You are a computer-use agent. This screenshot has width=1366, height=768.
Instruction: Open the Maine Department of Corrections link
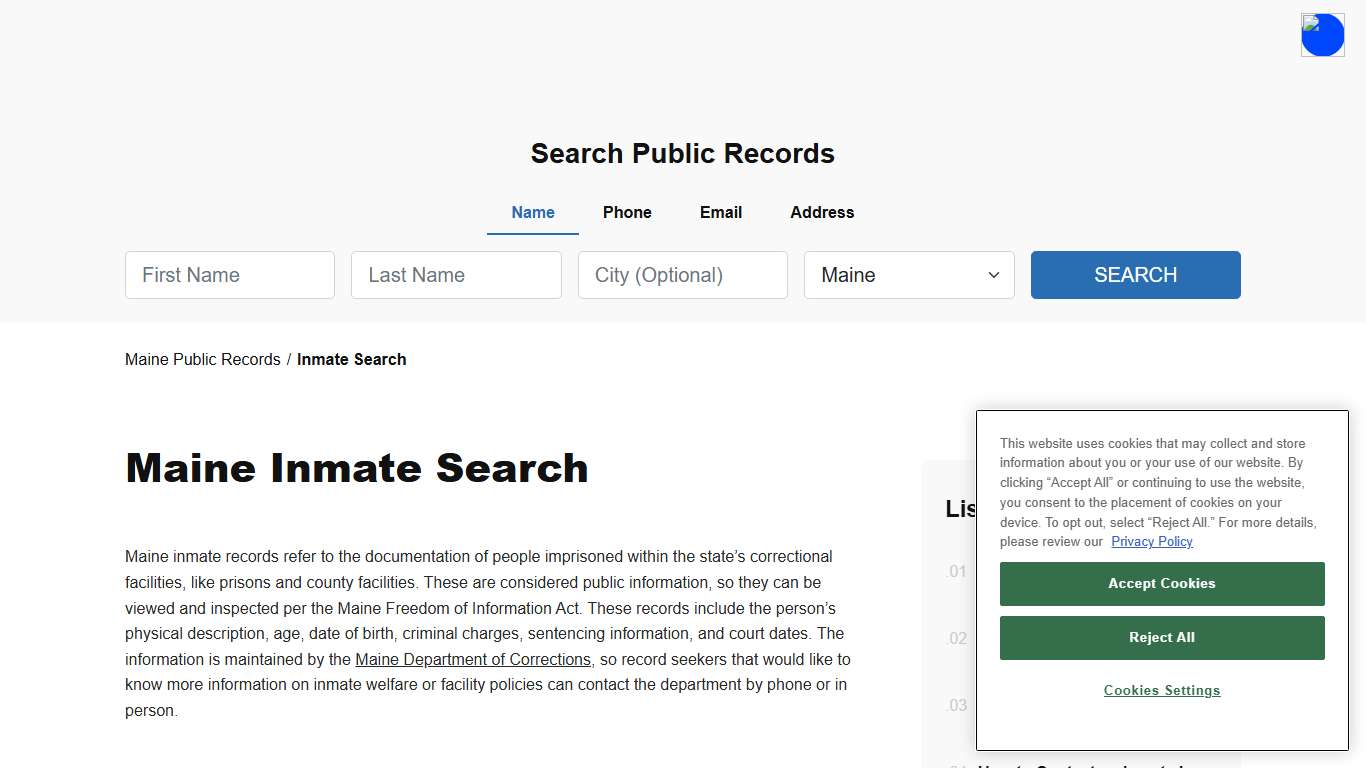coord(473,659)
